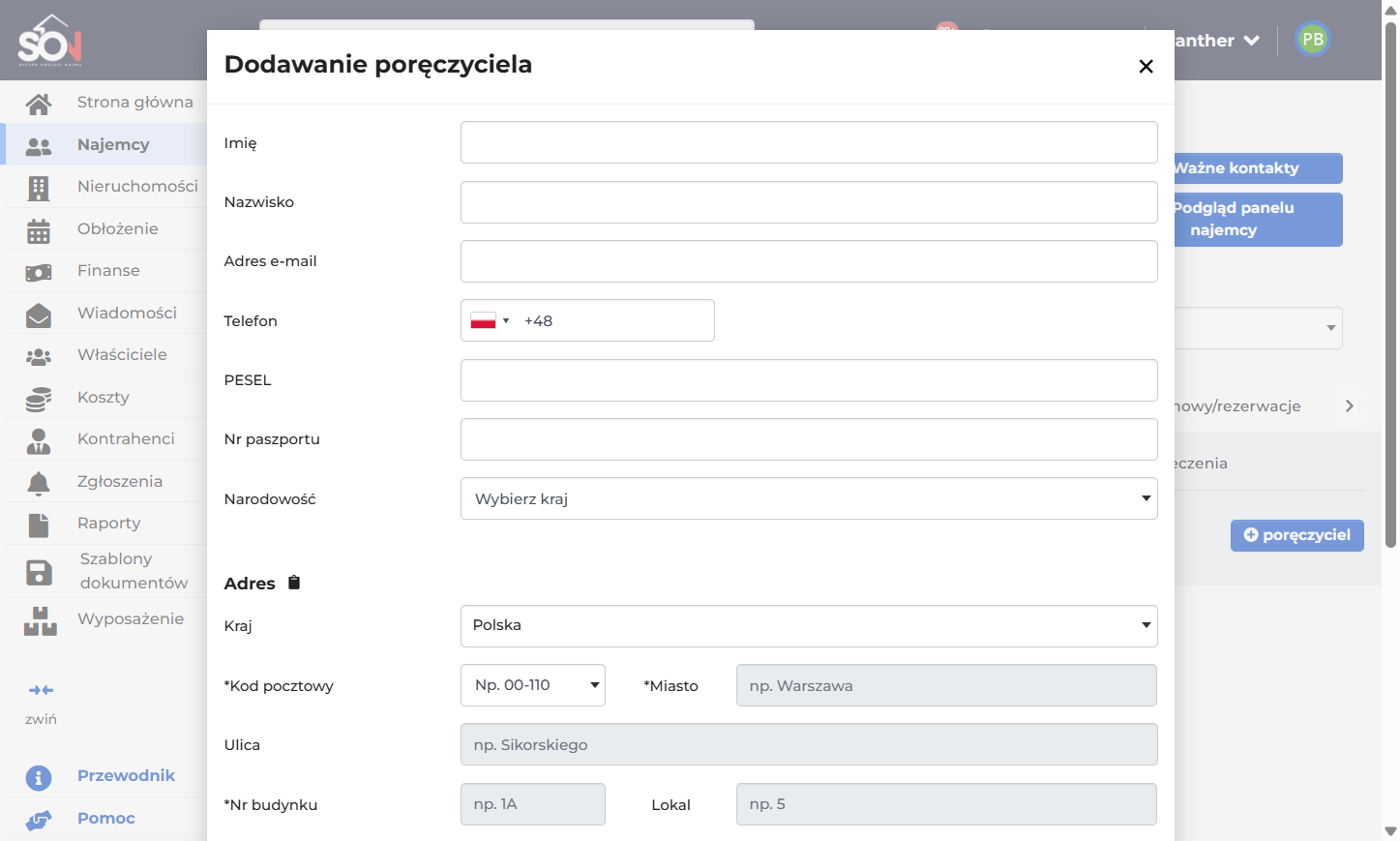Open Wyposażenie boxes icon
This screenshot has width=1400, height=841.
[41, 621]
